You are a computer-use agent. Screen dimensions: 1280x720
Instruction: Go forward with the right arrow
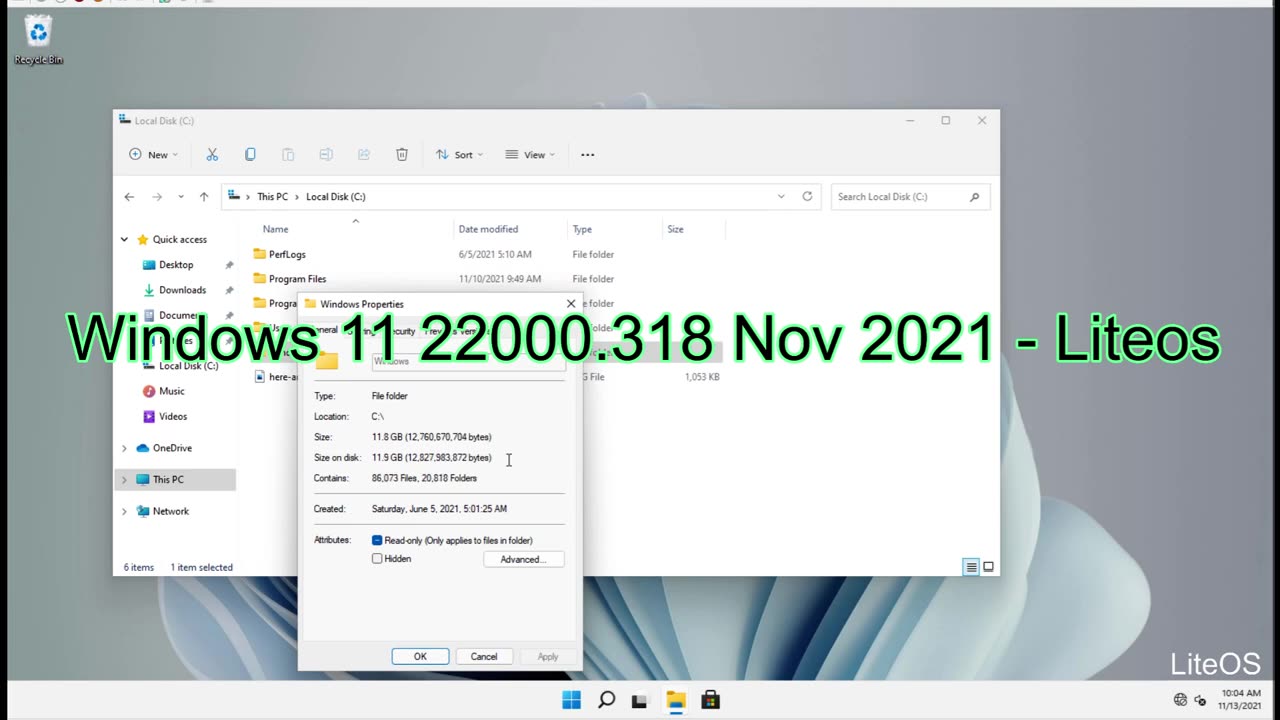point(156,197)
